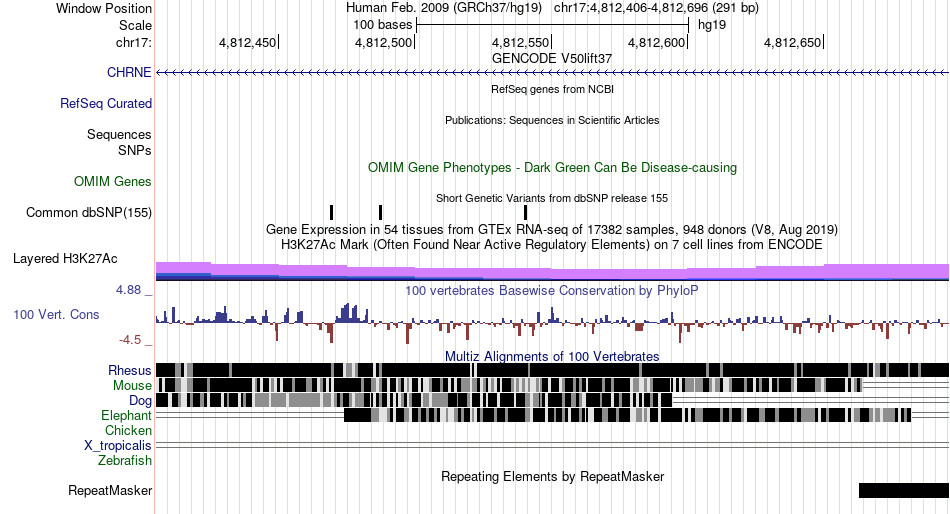This screenshot has height=514, width=950.
Task: Select the Layered H3K27Ac track label
Action: pyautogui.click(x=65, y=259)
